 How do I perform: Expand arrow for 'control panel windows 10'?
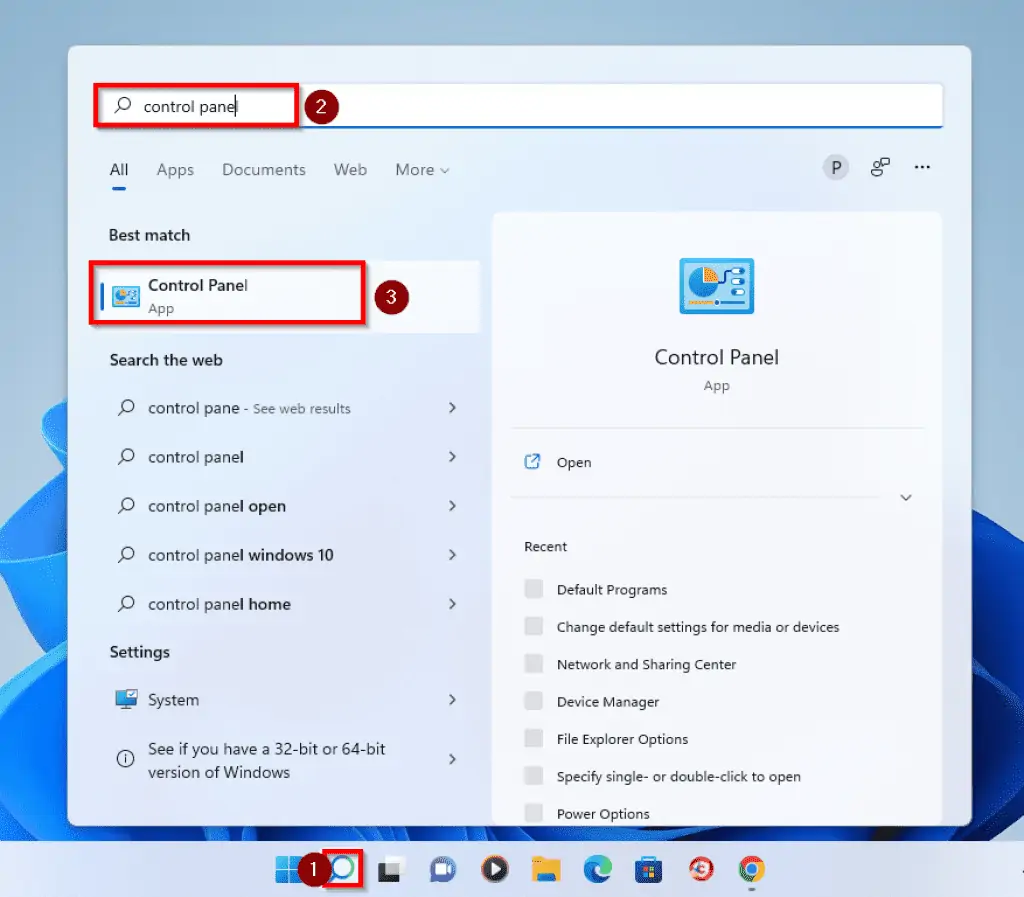coord(452,555)
